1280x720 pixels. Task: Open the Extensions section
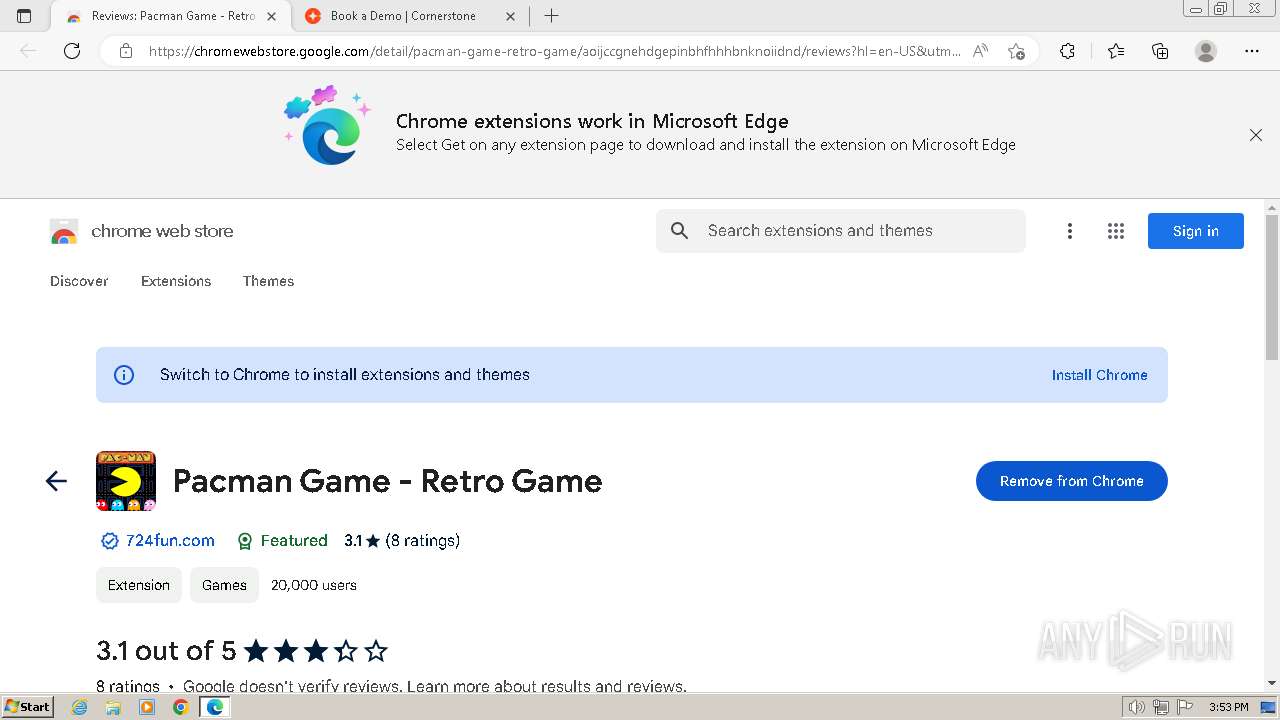click(x=176, y=281)
